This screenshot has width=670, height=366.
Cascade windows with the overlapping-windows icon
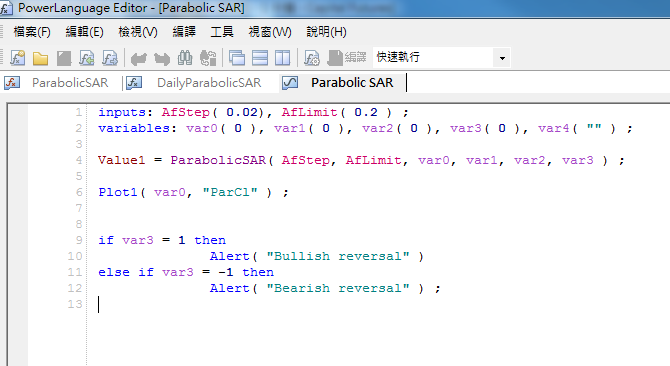pyautogui.click(x=237, y=58)
